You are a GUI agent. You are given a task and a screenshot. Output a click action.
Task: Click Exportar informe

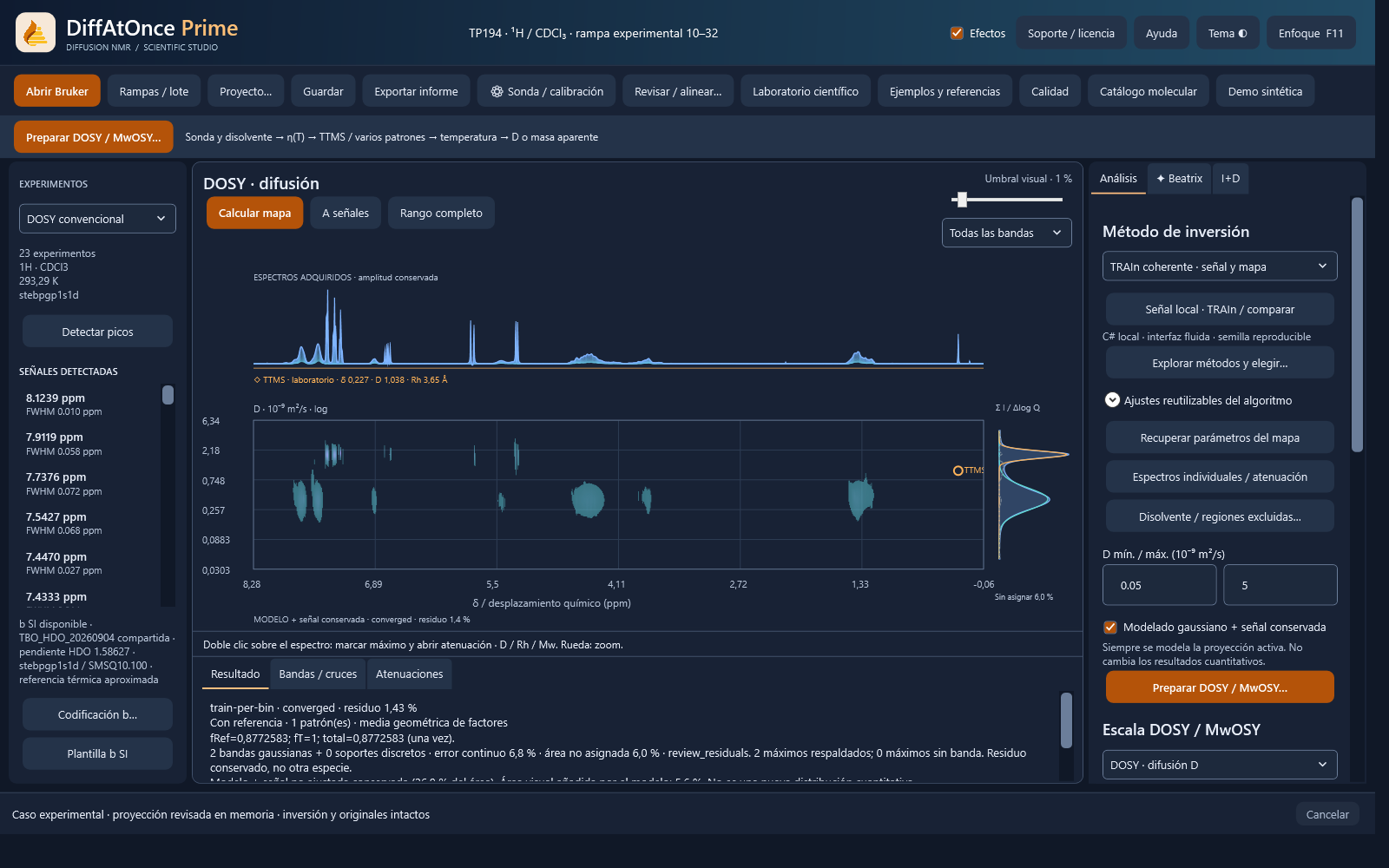pyautogui.click(x=416, y=91)
